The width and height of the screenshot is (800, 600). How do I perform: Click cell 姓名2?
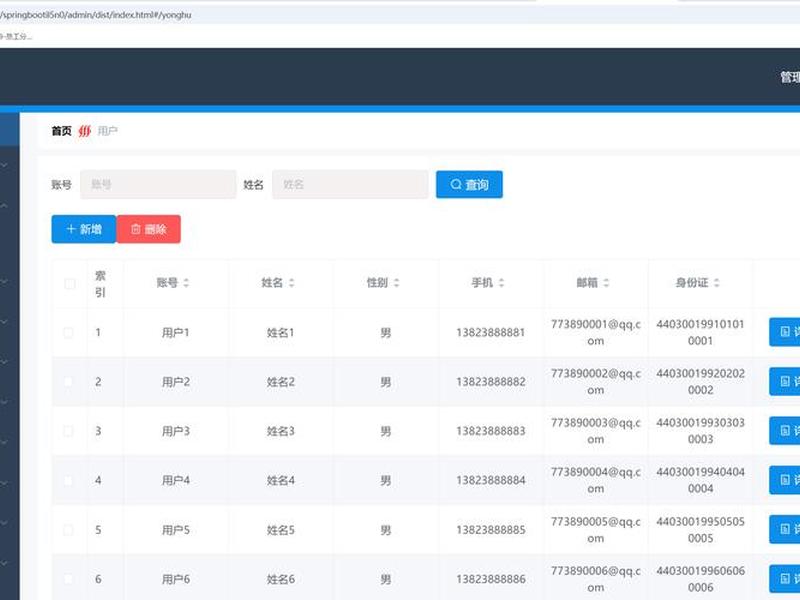click(281, 382)
